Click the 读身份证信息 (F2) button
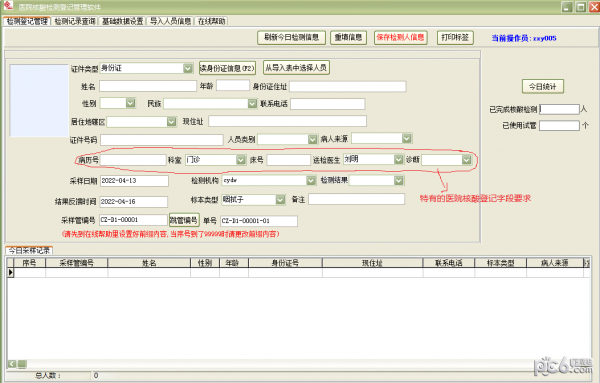Viewport: 600px width, 383px height. click(227, 68)
